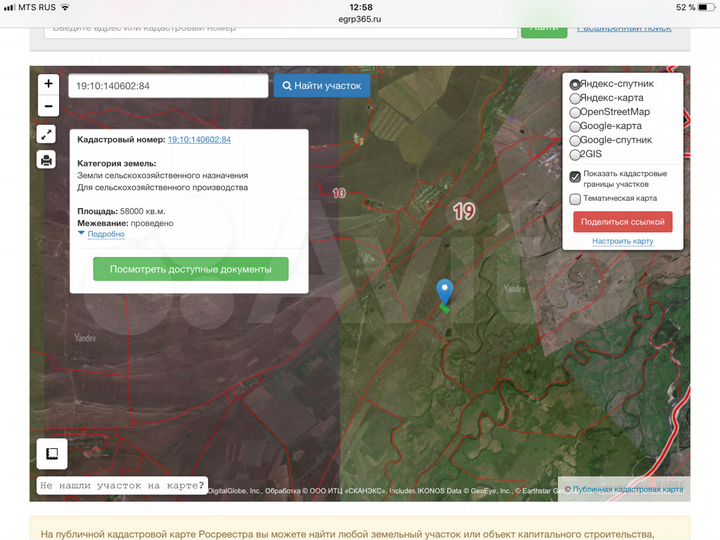Select Яндекс-спутник map layer

(575, 85)
